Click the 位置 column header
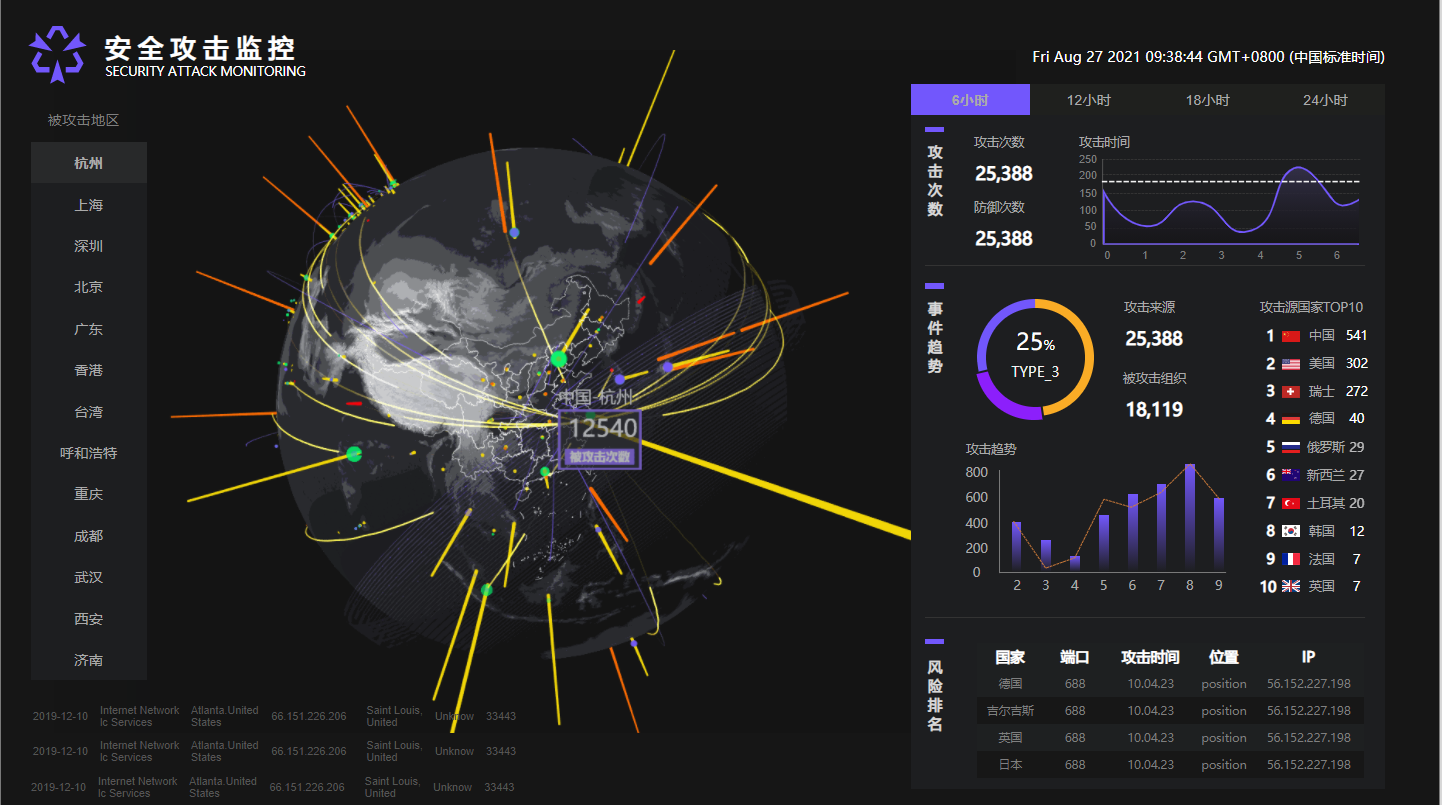Screen dimensions: 1442x805 click(x=1224, y=657)
